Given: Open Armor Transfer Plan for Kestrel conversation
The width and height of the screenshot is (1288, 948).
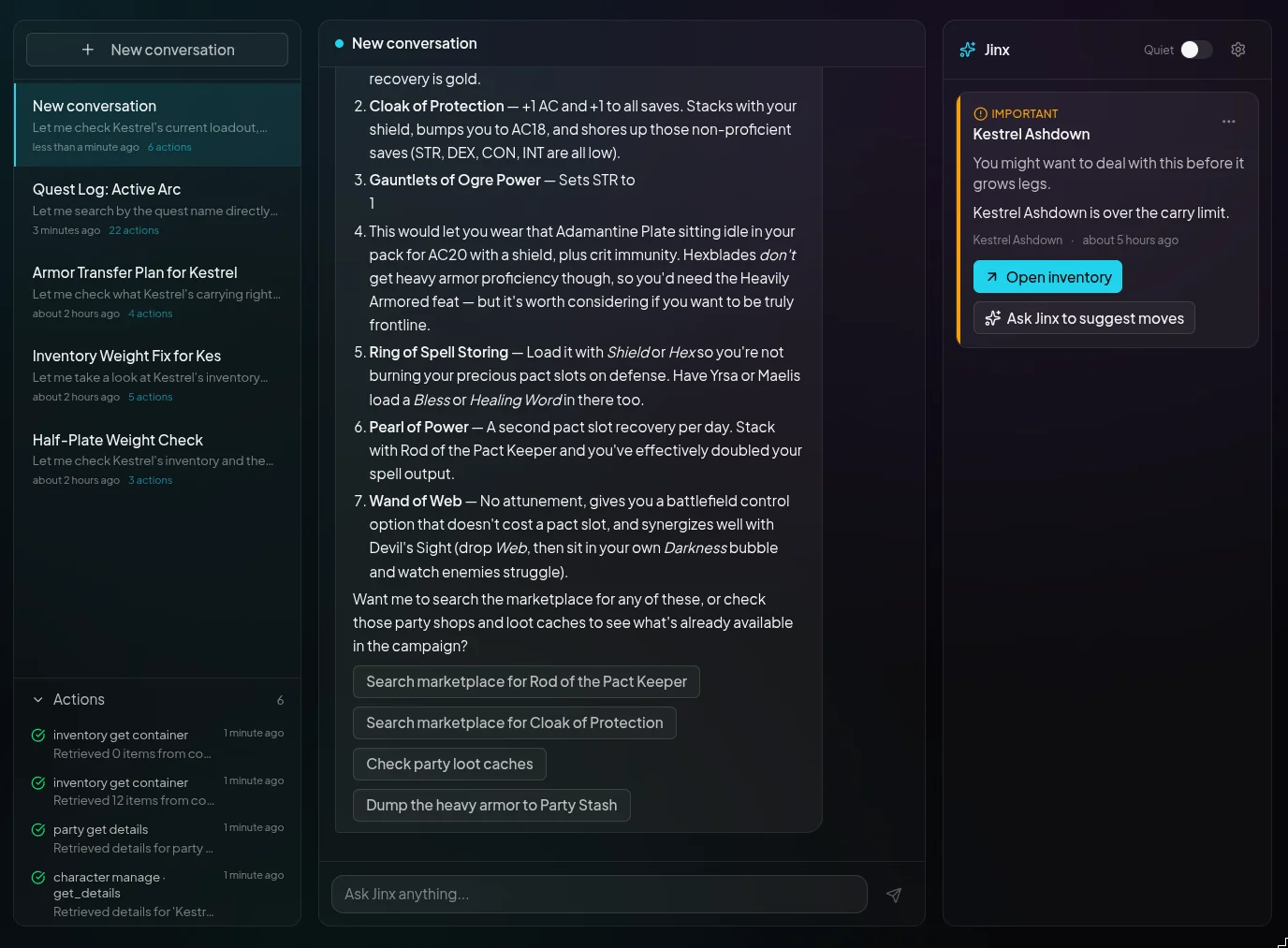Looking at the screenshot, I should coord(157,292).
